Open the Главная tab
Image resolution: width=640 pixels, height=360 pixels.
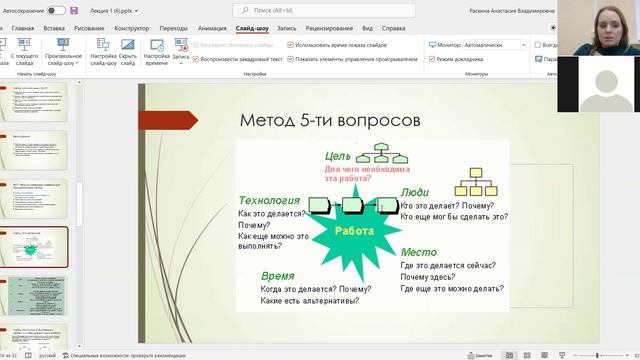tap(23, 28)
